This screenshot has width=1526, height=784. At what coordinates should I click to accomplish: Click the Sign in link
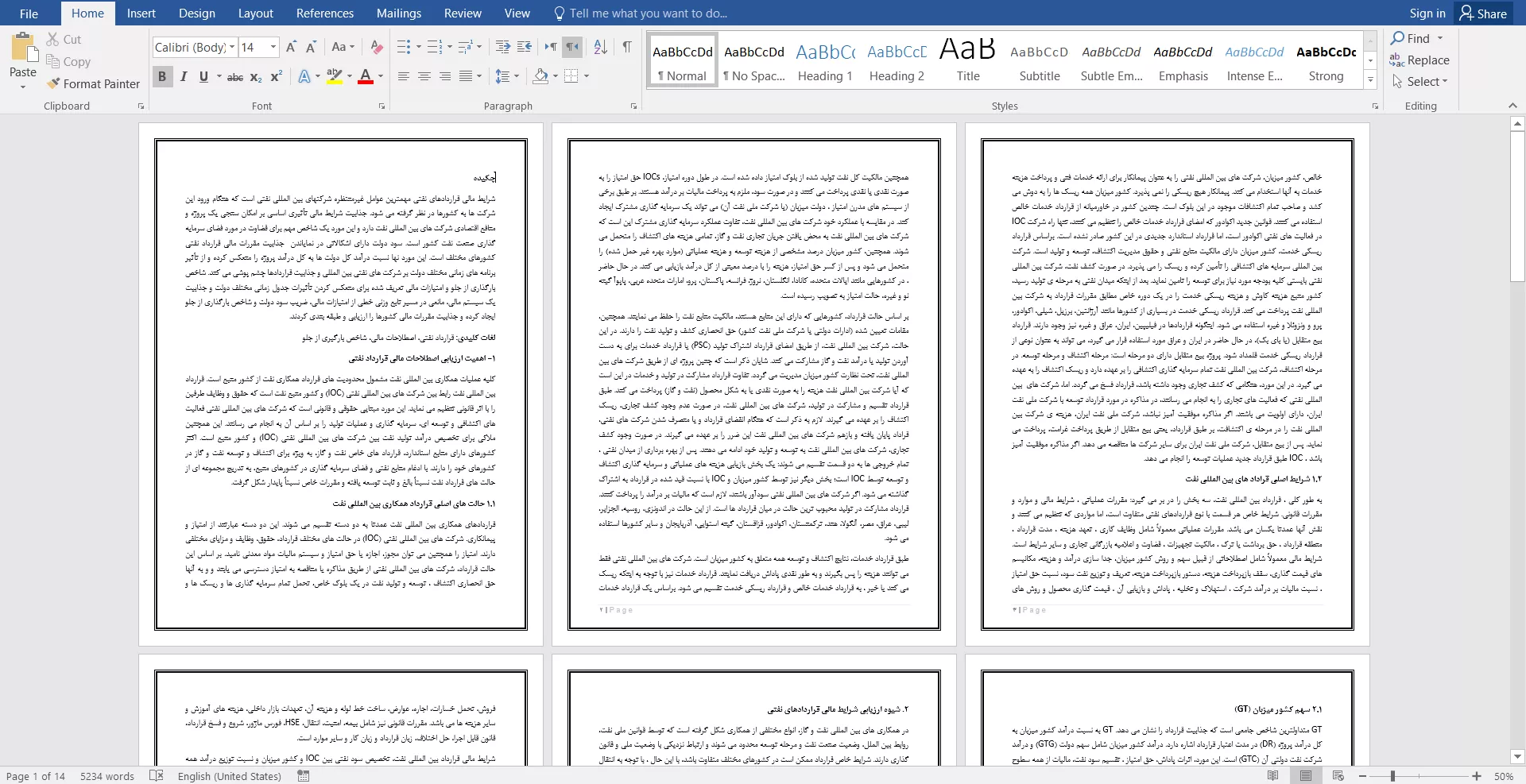point(1427,14)
